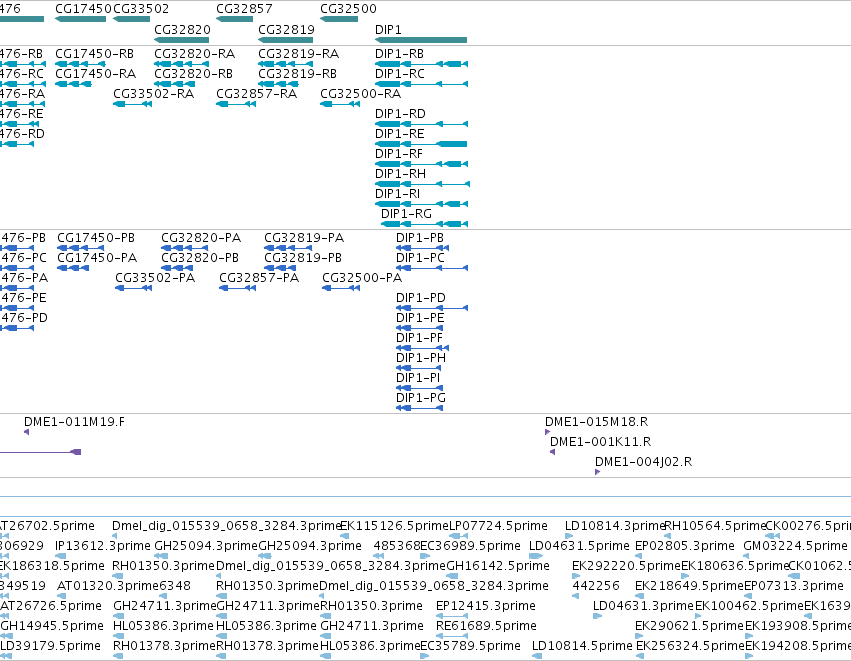The width and height of the screenshot is (851, 661).
Task: Select the EK292220.5prime EST label
Action: [627, 567]
